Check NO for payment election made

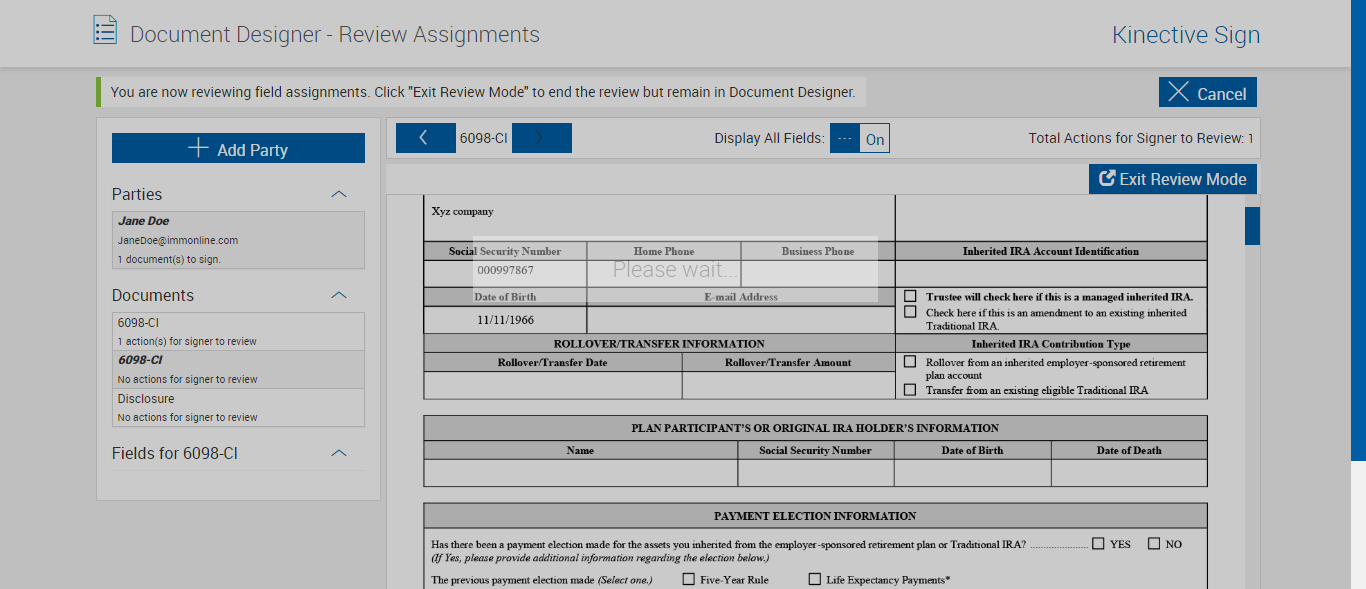[x=1154, y=544]
